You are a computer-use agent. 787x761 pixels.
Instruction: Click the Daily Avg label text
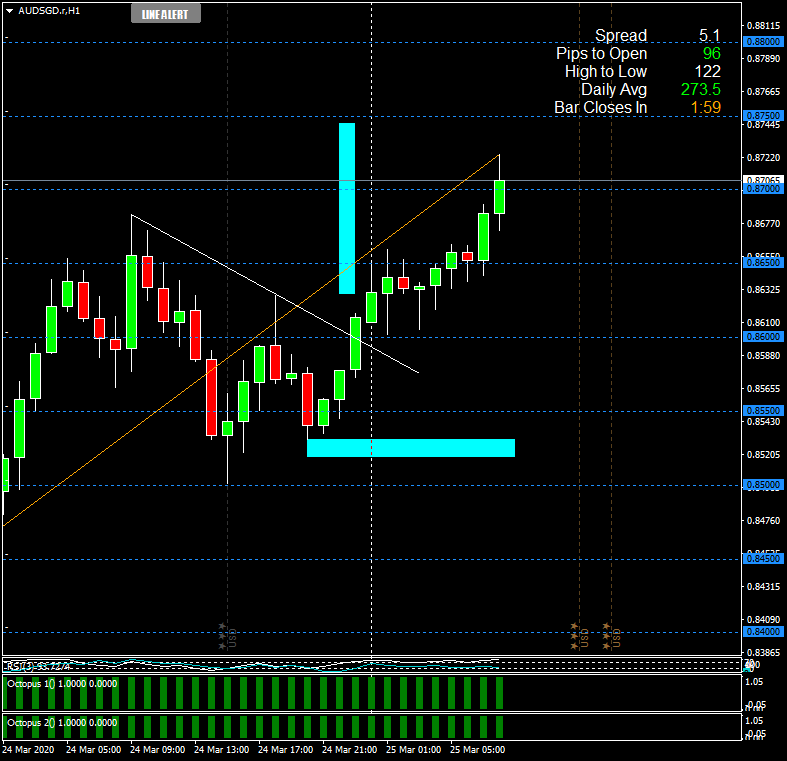614,89
